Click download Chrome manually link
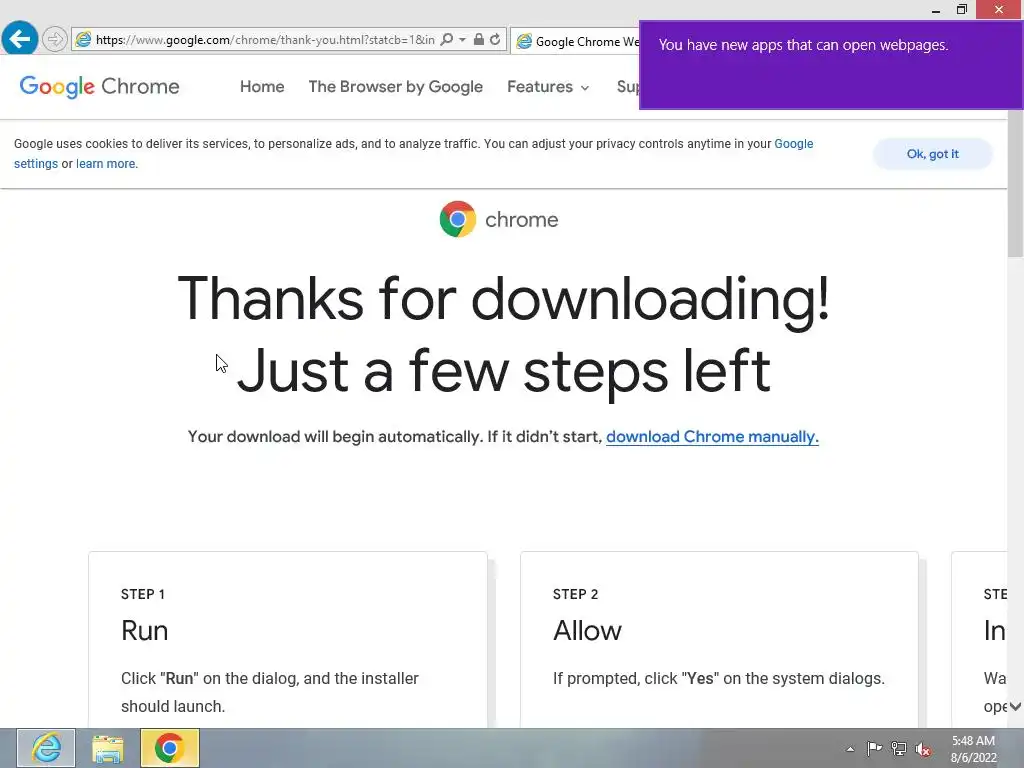 [x=712, y=436]
